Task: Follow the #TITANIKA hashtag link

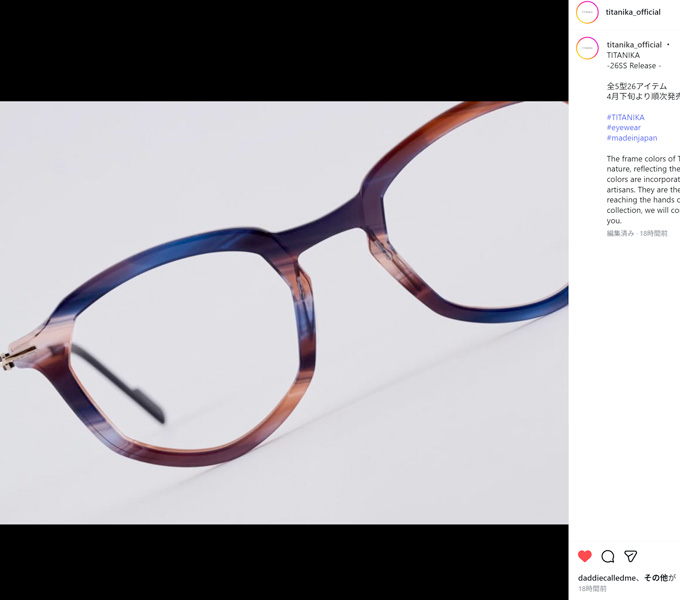Action: pos(625,117)
